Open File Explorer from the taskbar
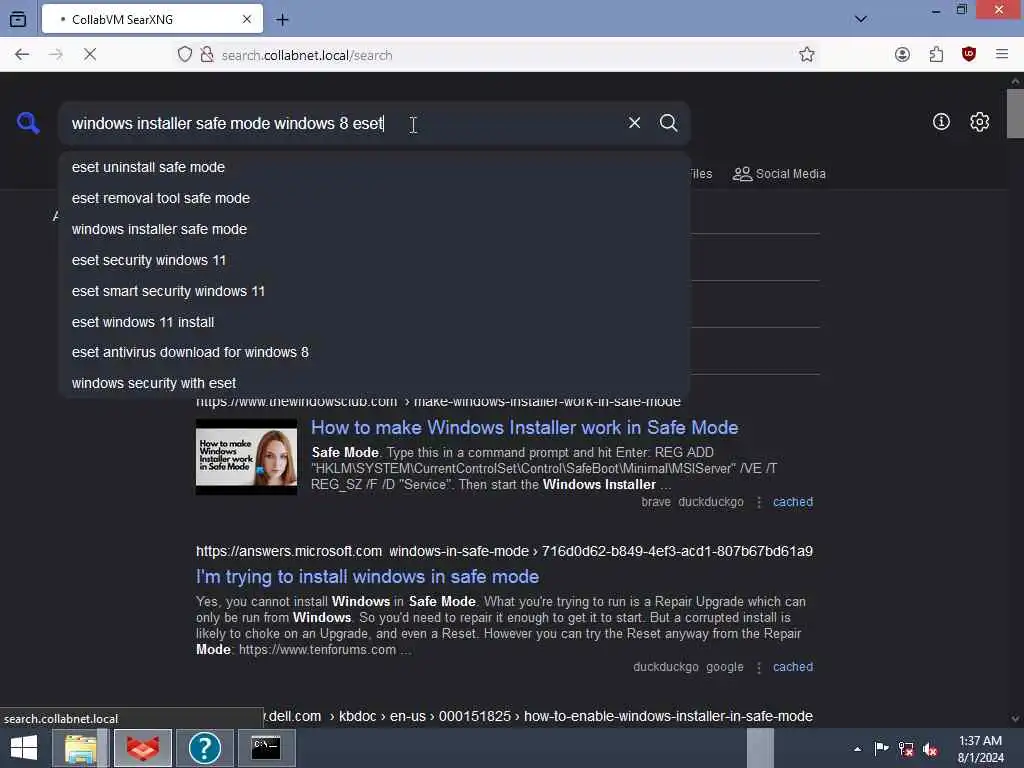 click(81, 748)
